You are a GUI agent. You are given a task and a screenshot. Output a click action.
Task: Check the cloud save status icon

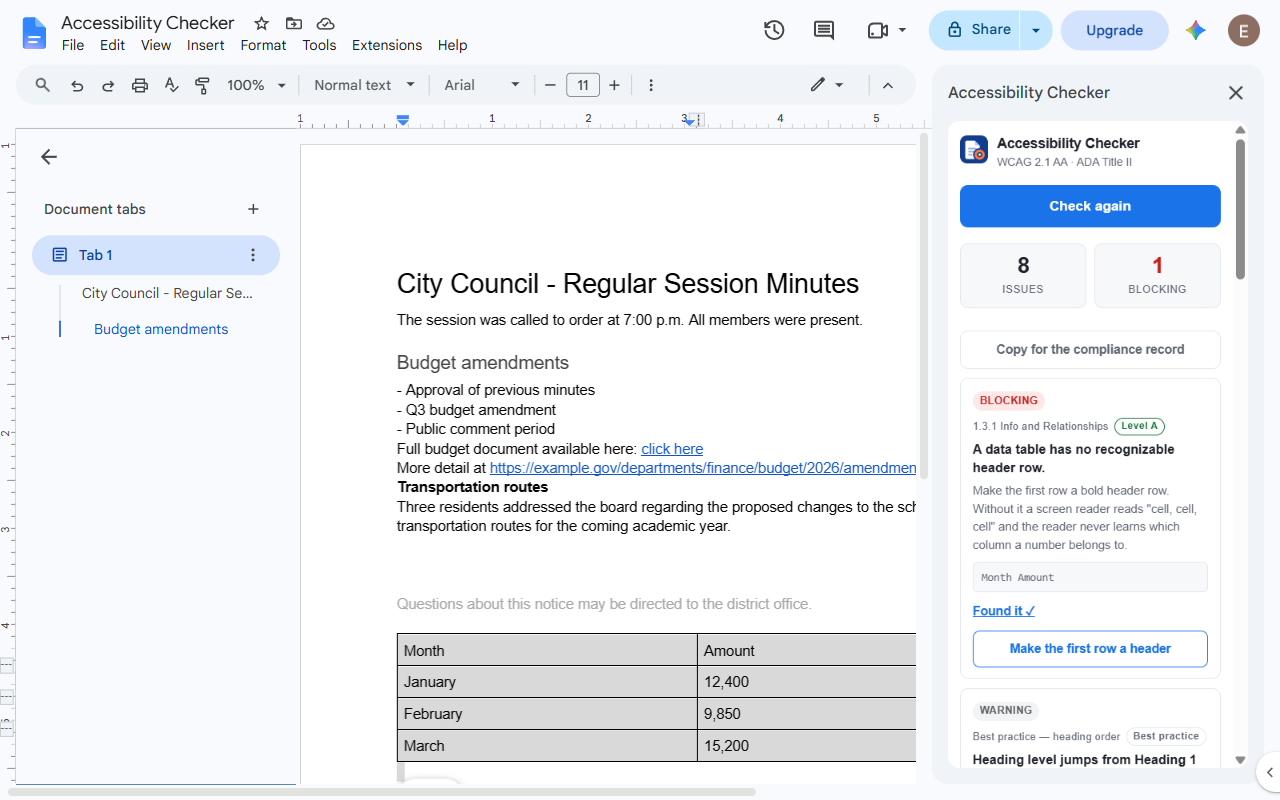[x=325, y=23]
